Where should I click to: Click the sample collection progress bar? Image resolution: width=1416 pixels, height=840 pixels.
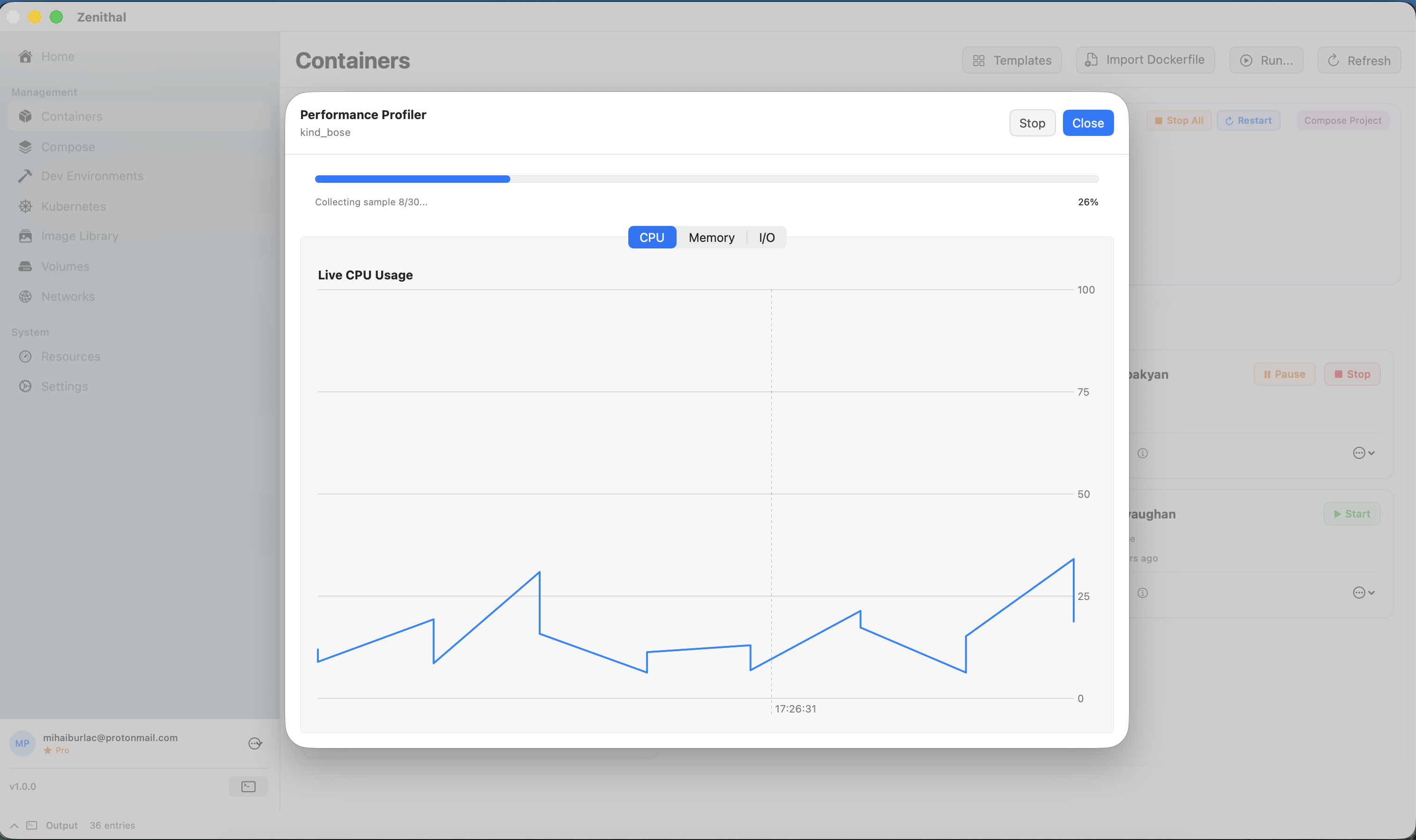click(706, 180)
